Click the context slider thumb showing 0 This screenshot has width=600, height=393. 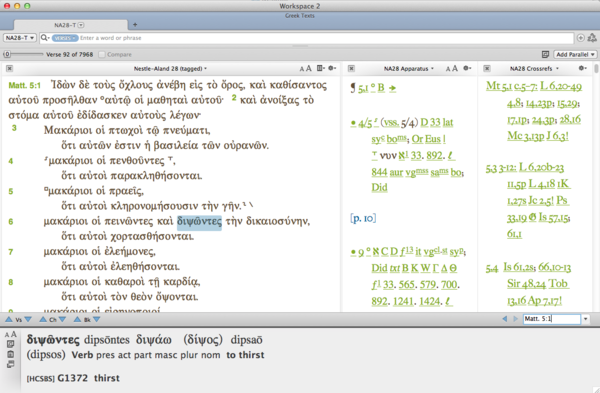point(7,54)
